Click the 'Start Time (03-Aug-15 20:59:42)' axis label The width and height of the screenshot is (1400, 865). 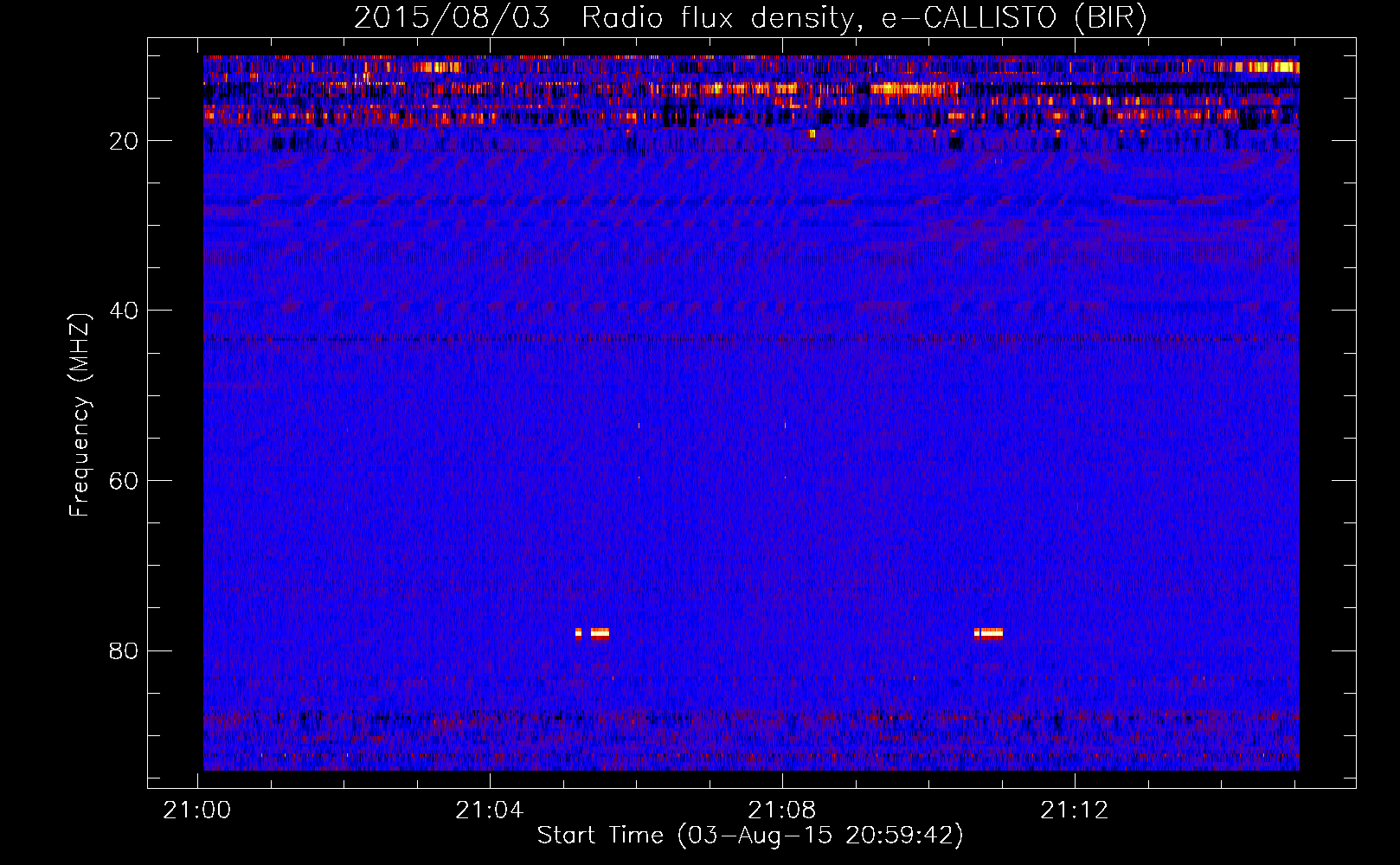[750, 836]
